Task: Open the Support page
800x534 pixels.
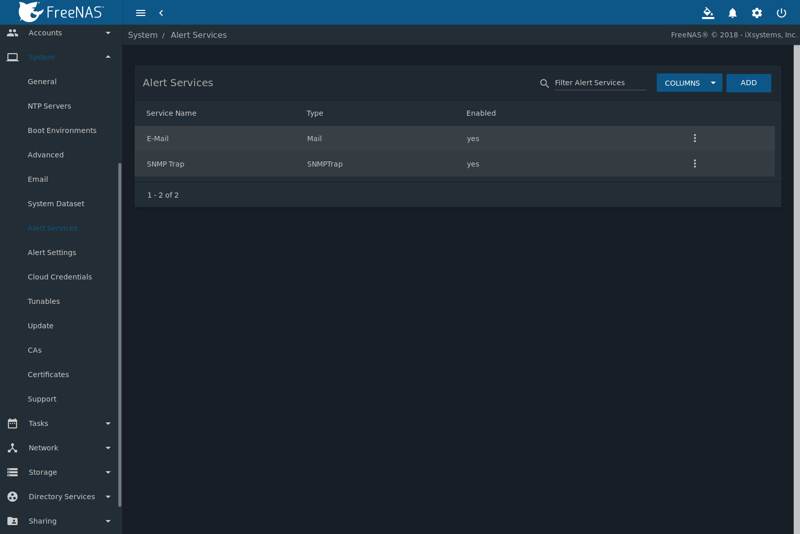Action: coord(42,399)
